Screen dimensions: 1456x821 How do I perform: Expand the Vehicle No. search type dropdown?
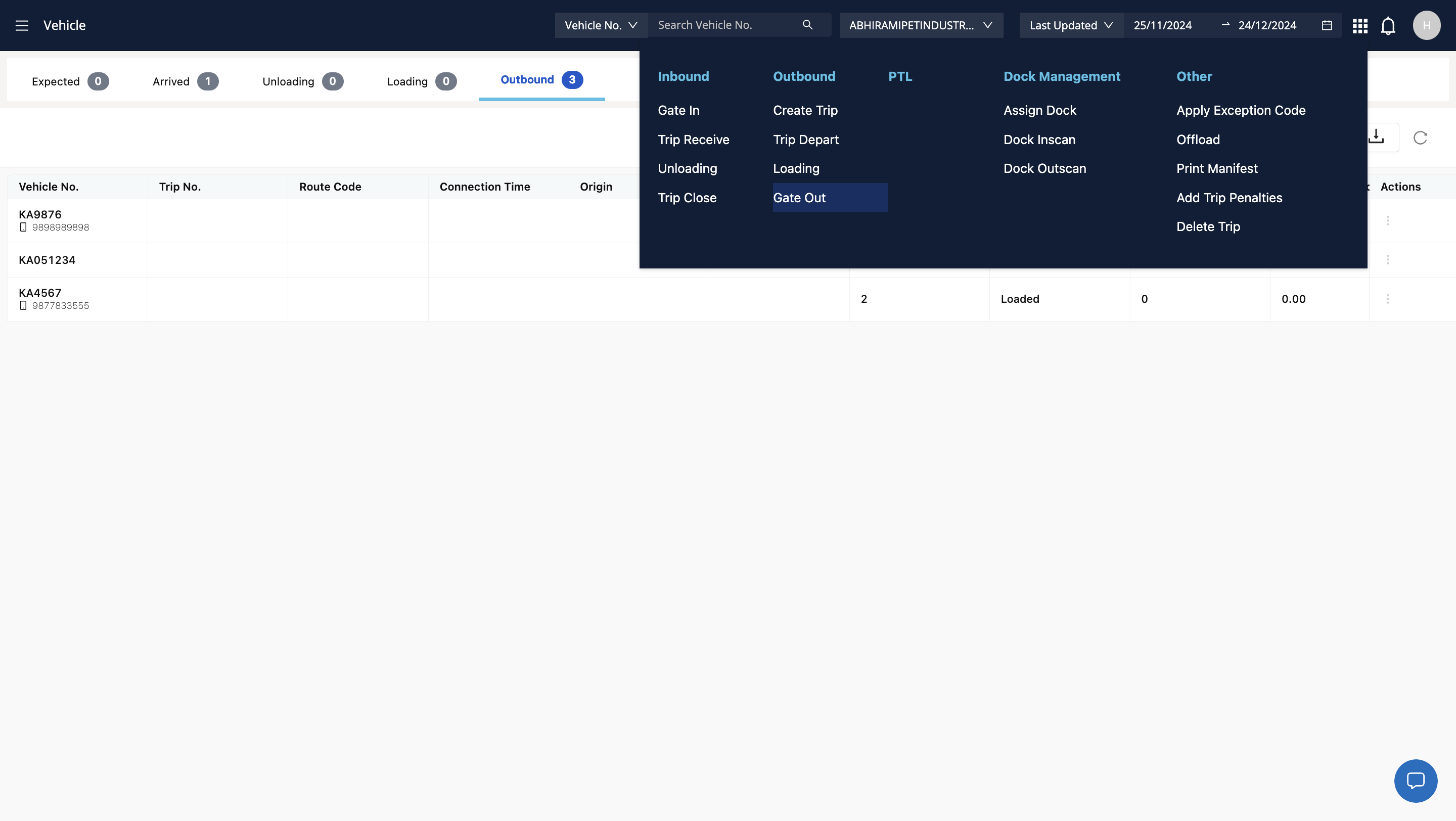(x=601, y=25)
